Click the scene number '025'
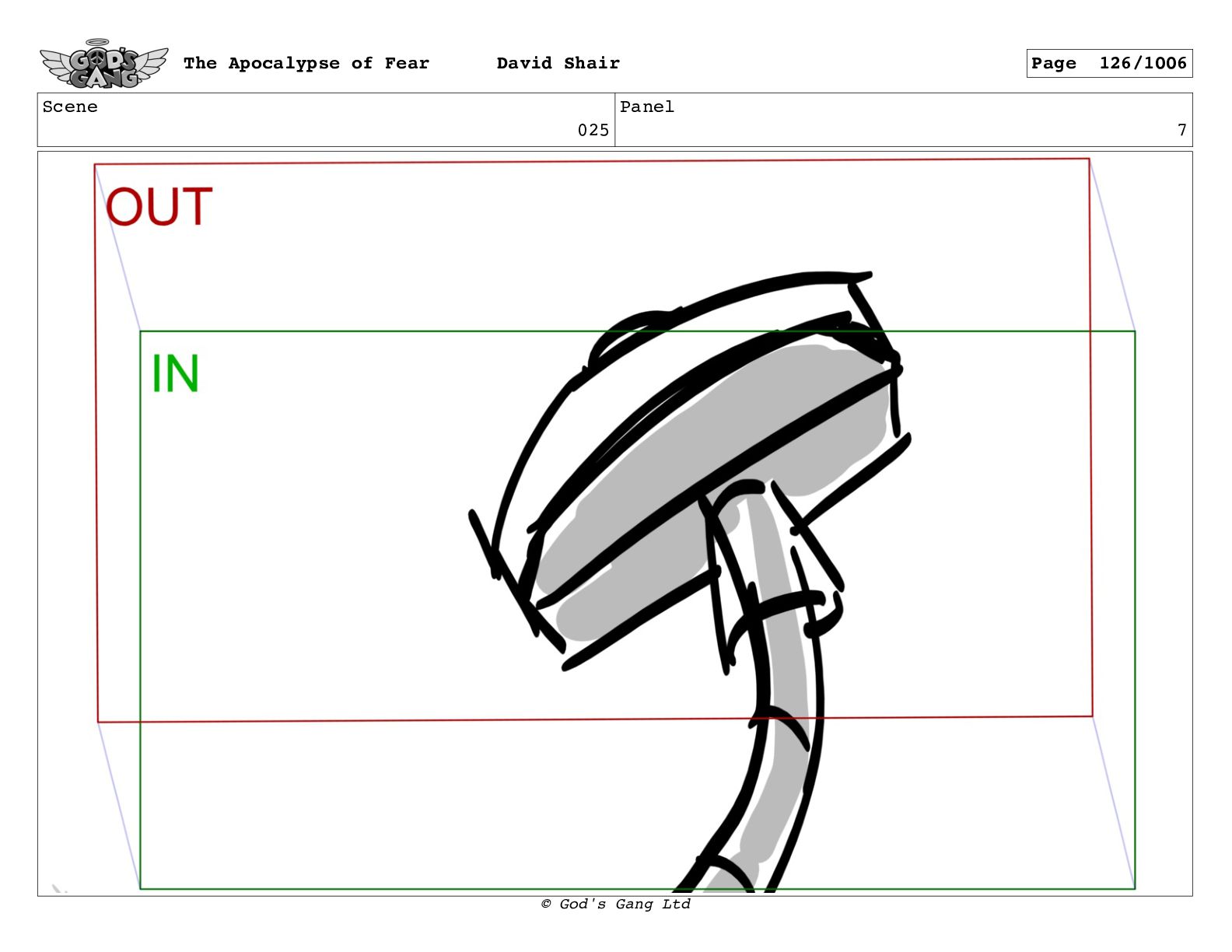Screen dimensions: 1232x952 pos(593,130)
